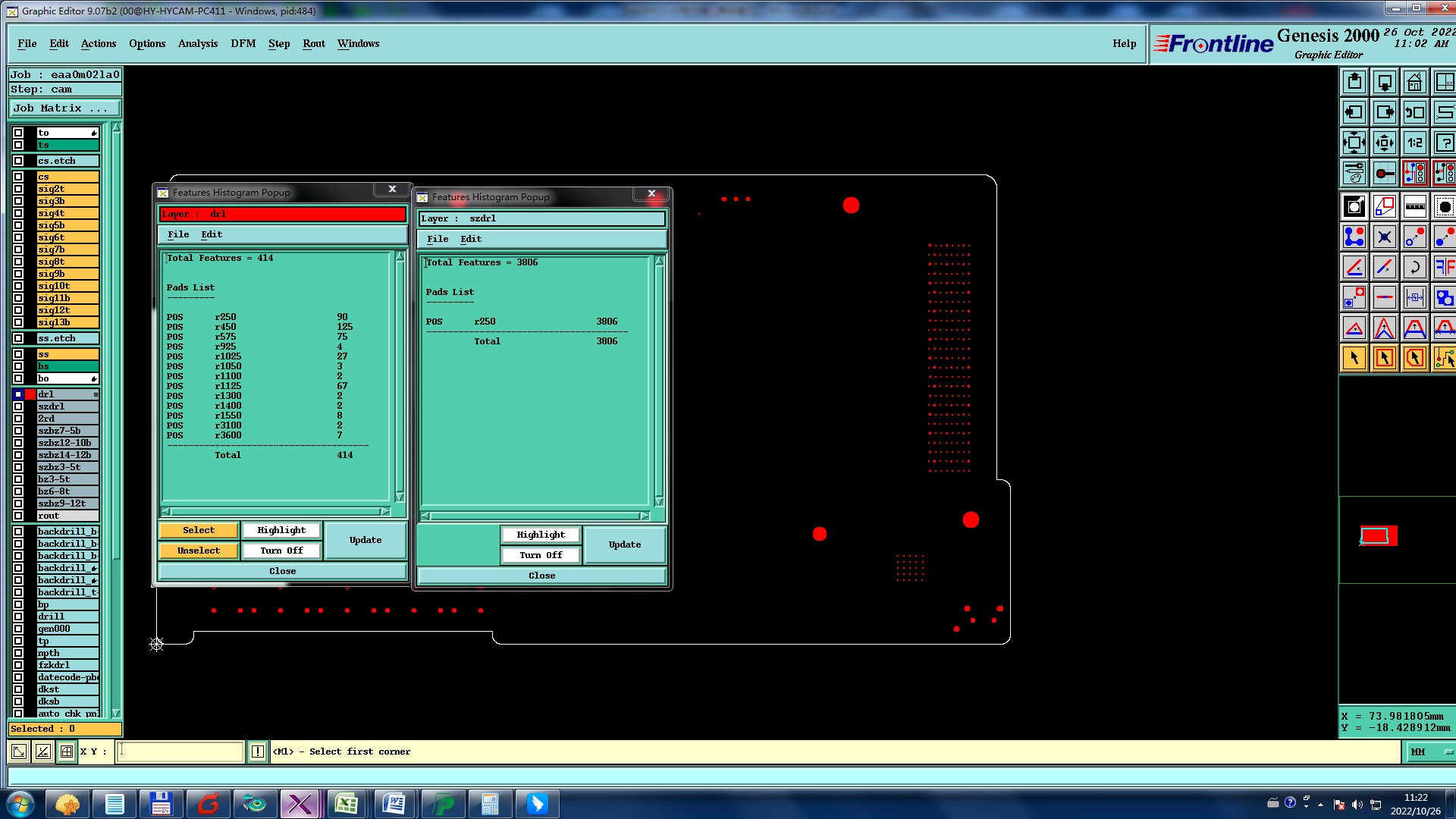The width and height of the screenshot is (1456, 819).
Task: Click the grid snap icon beside XY
Action: tap(67, 752)
